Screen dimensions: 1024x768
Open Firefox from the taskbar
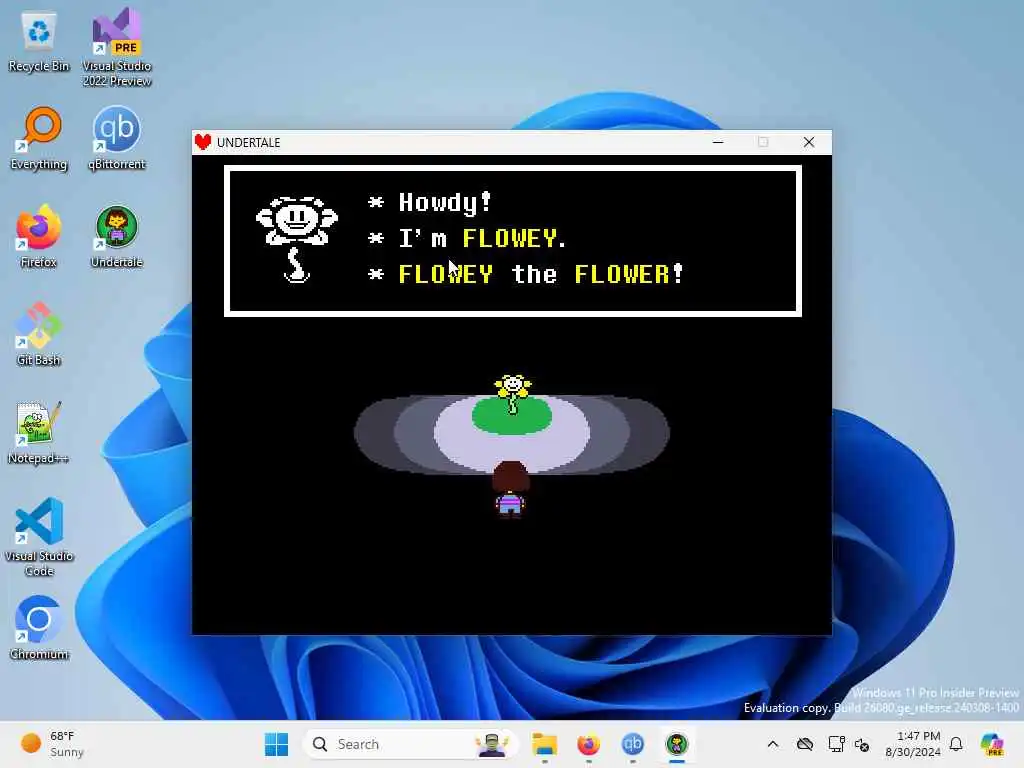588,744
